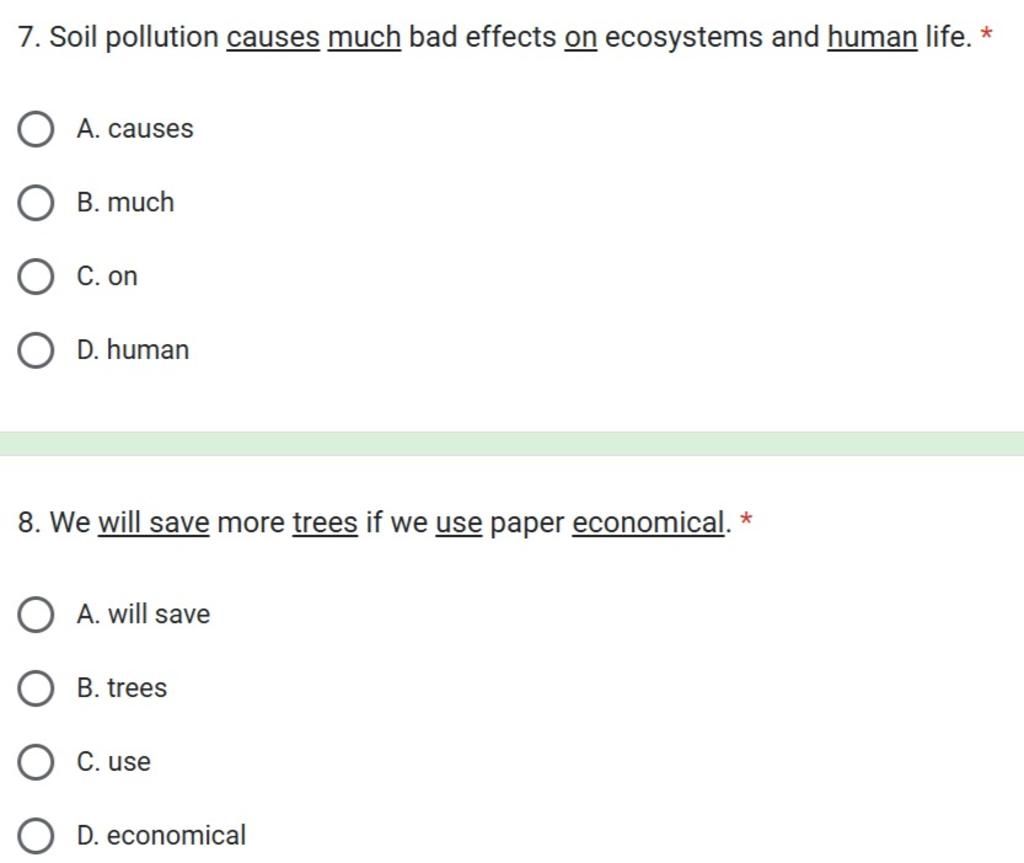Choose the "B. much" radio button
This screenshot has height=863, width=1024.
(x=36, y=203)
